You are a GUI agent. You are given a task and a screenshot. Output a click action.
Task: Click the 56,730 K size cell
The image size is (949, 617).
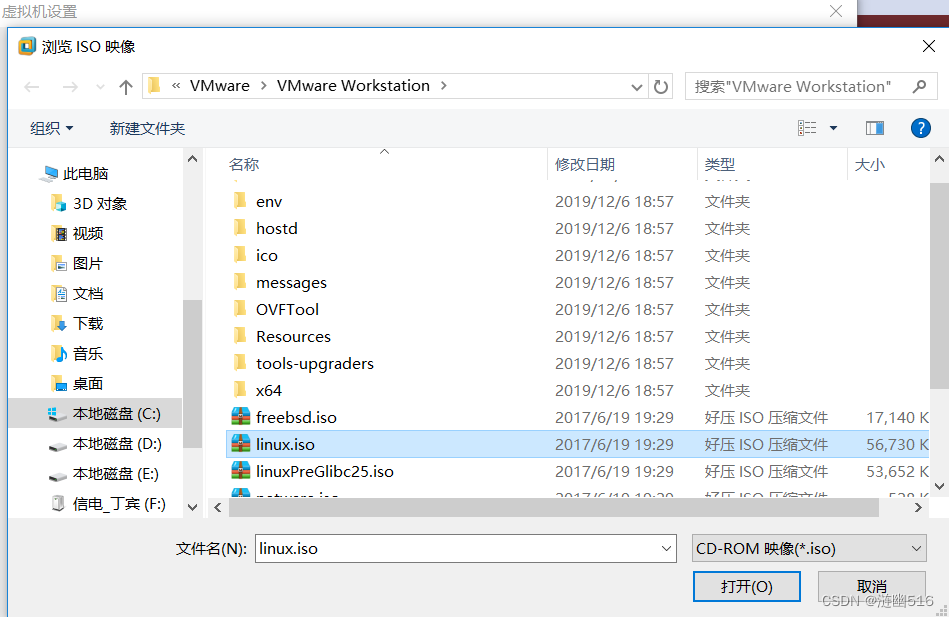(x=897, y=444)
